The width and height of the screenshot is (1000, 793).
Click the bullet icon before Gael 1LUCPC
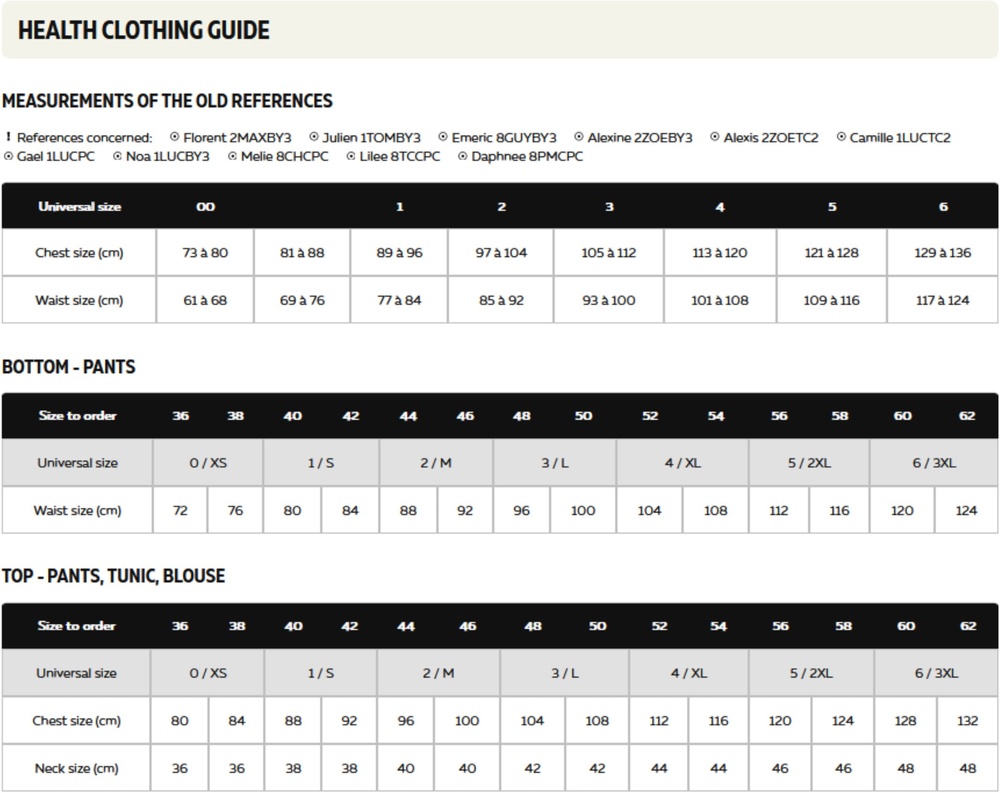8,156
